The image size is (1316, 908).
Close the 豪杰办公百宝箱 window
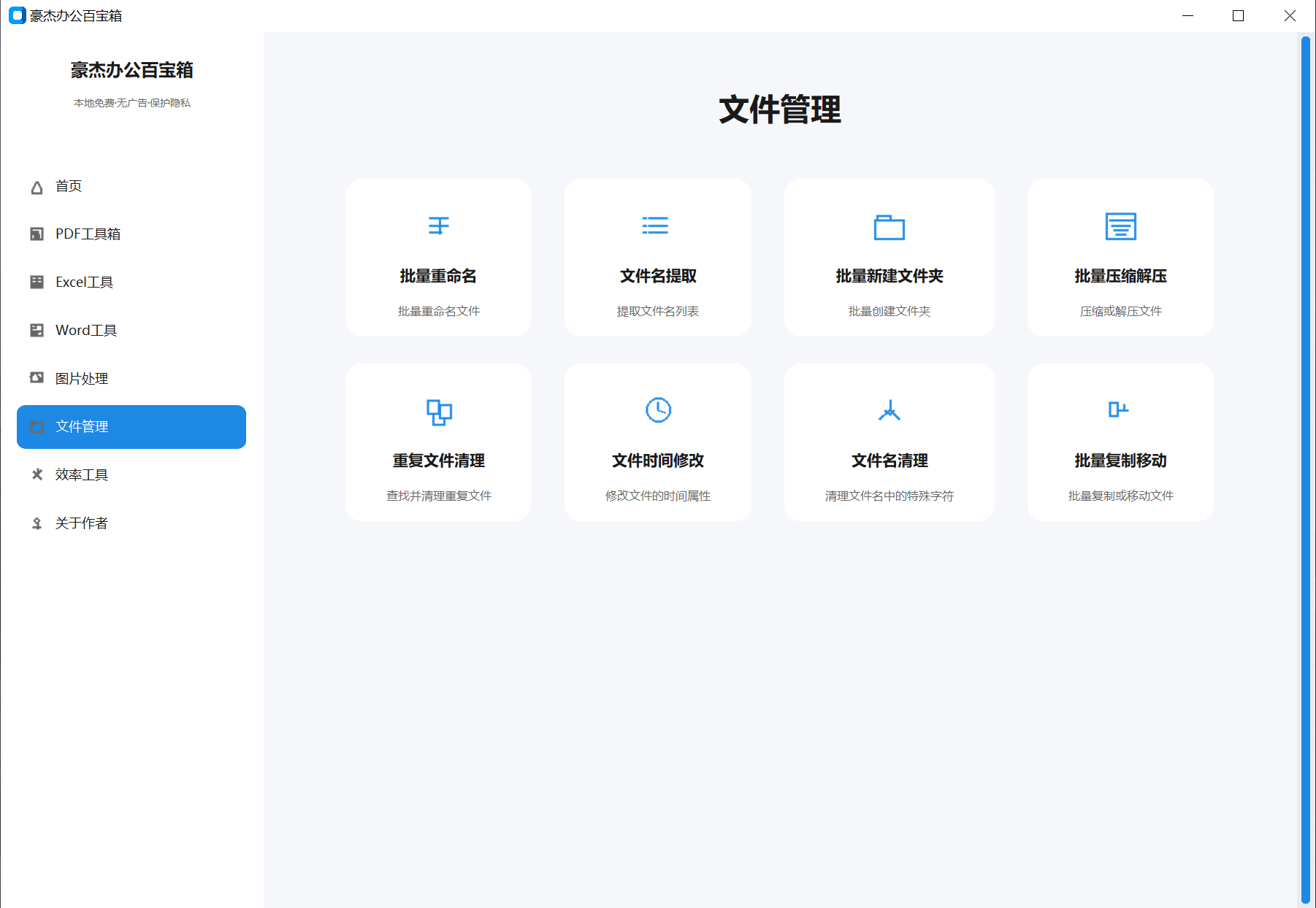point(1290,15)
